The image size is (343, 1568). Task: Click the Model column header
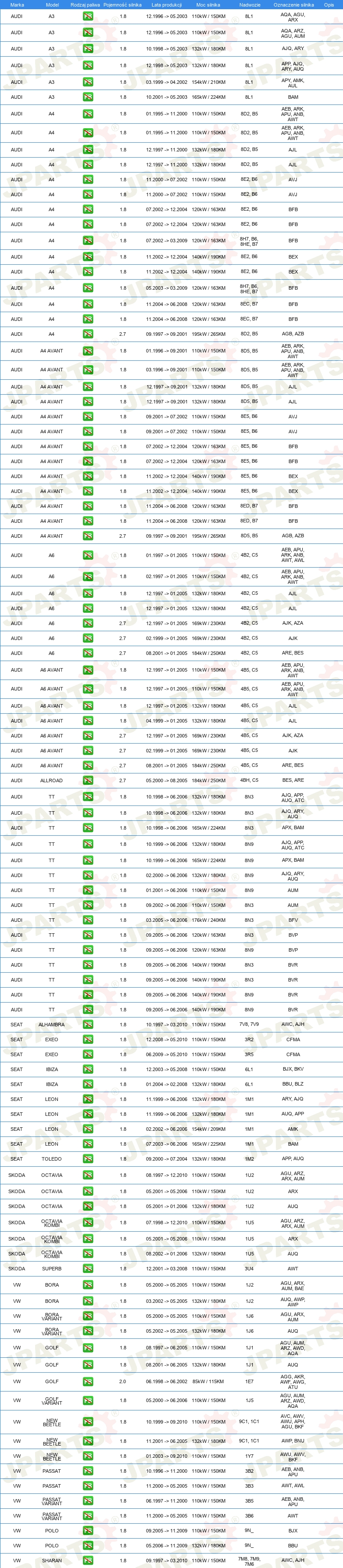[52, 4]
